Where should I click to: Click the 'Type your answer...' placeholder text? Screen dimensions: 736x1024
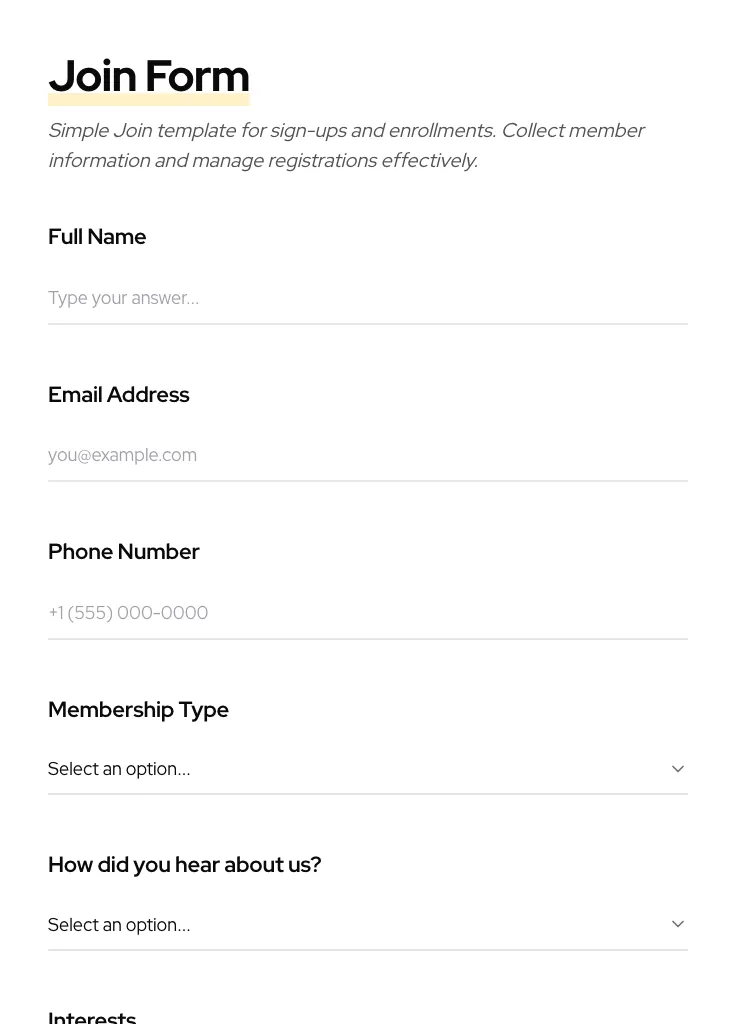click(x=123, y=298)
